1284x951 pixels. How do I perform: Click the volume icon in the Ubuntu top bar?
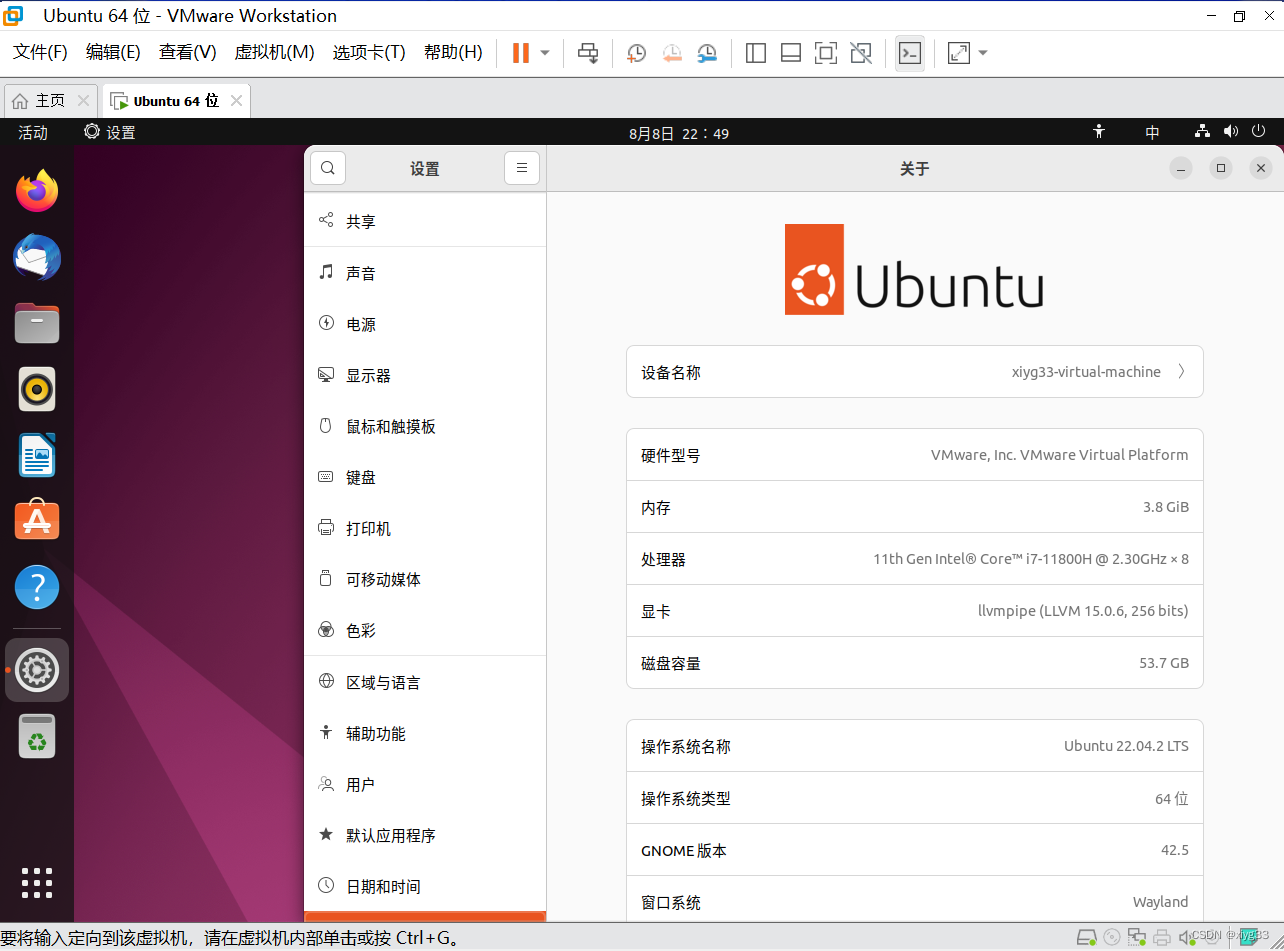tap(1230, 132)
